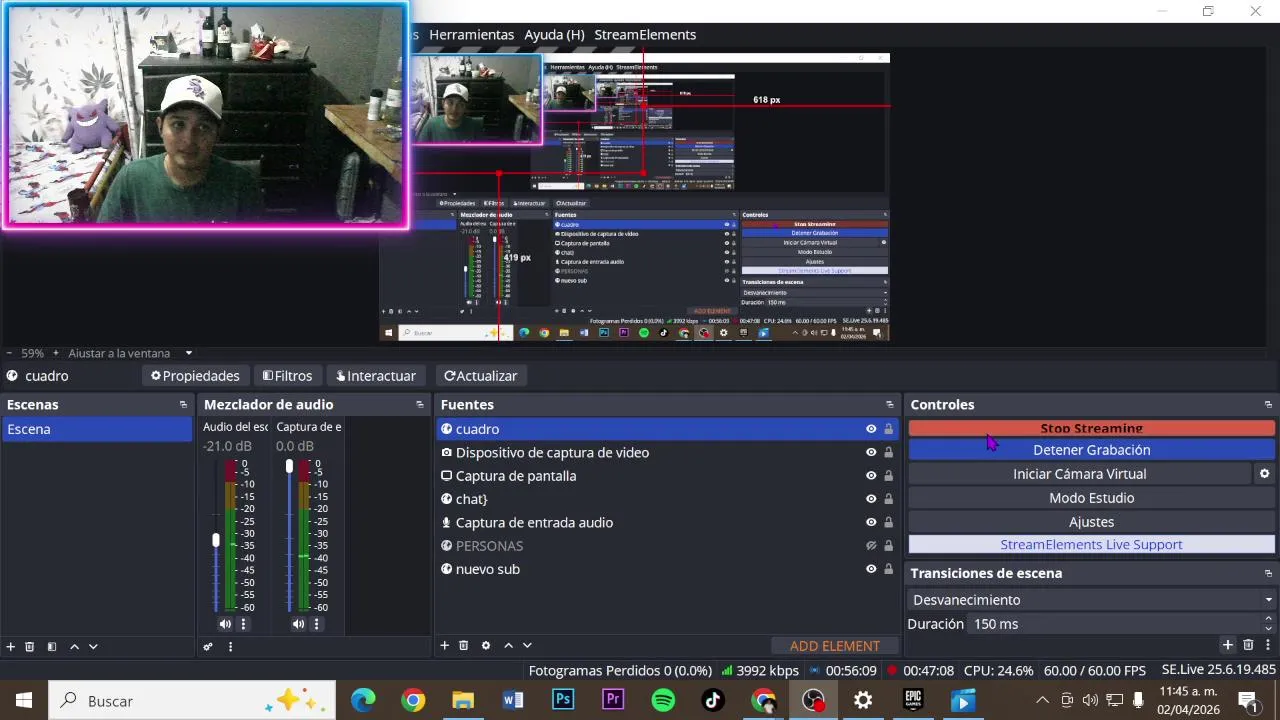Open Epic Games launcher from taskbar

913,700
